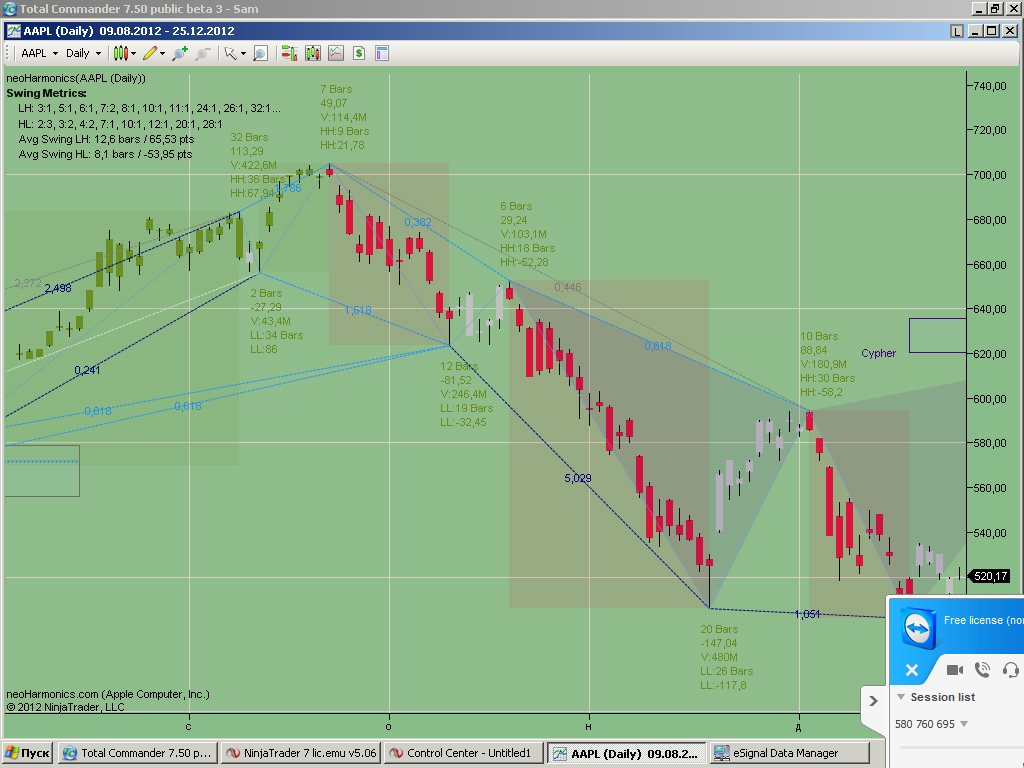Open the arrow cursor mode tool

(x=232, y=53)
